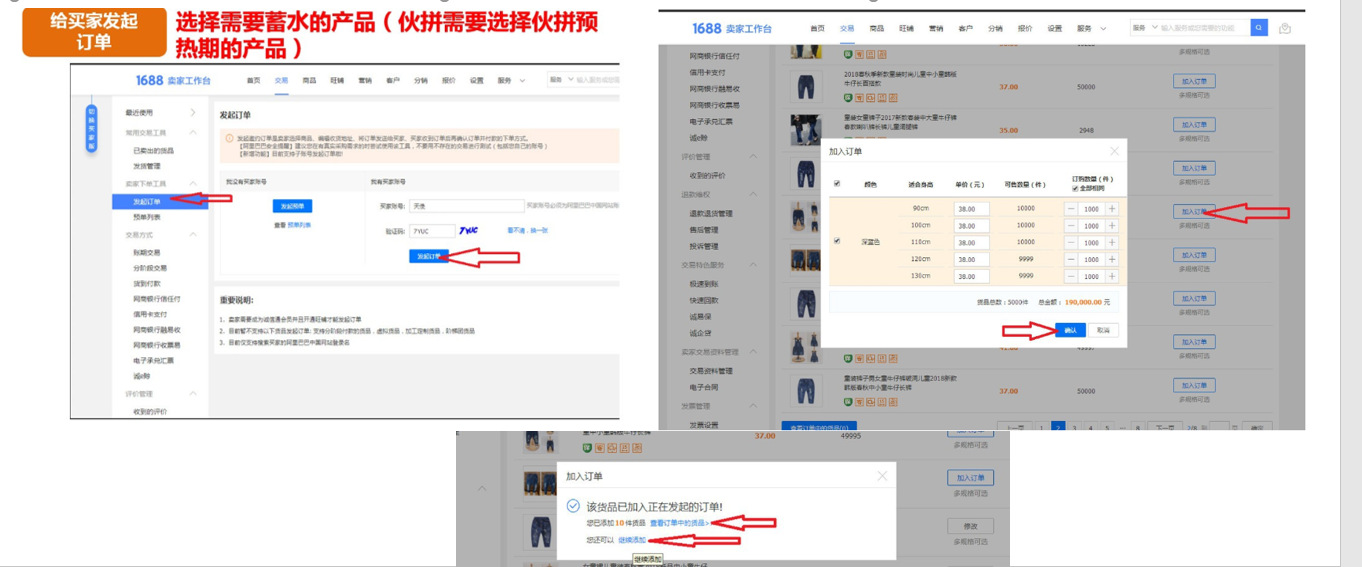This screenshot has width=1362, height=567.
Task: Open 报价 tab in left screenshot
Action: coord(448,80)
